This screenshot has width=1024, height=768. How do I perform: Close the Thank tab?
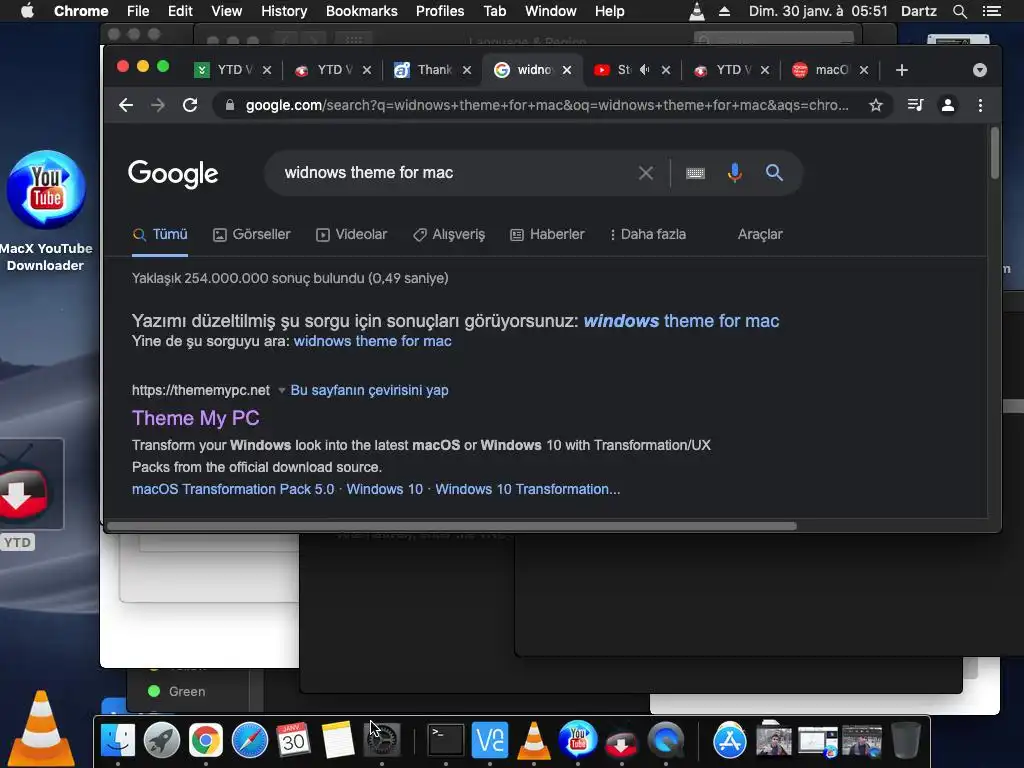point(467,70)
